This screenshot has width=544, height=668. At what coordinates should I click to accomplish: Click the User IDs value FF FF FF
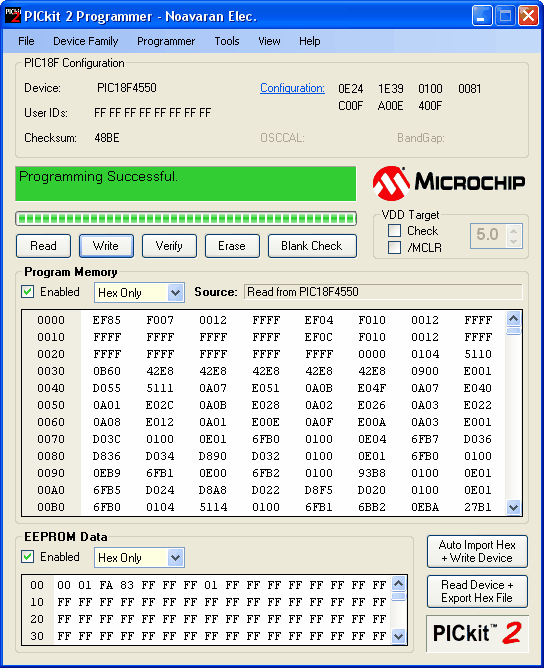[x=153, y=113]
